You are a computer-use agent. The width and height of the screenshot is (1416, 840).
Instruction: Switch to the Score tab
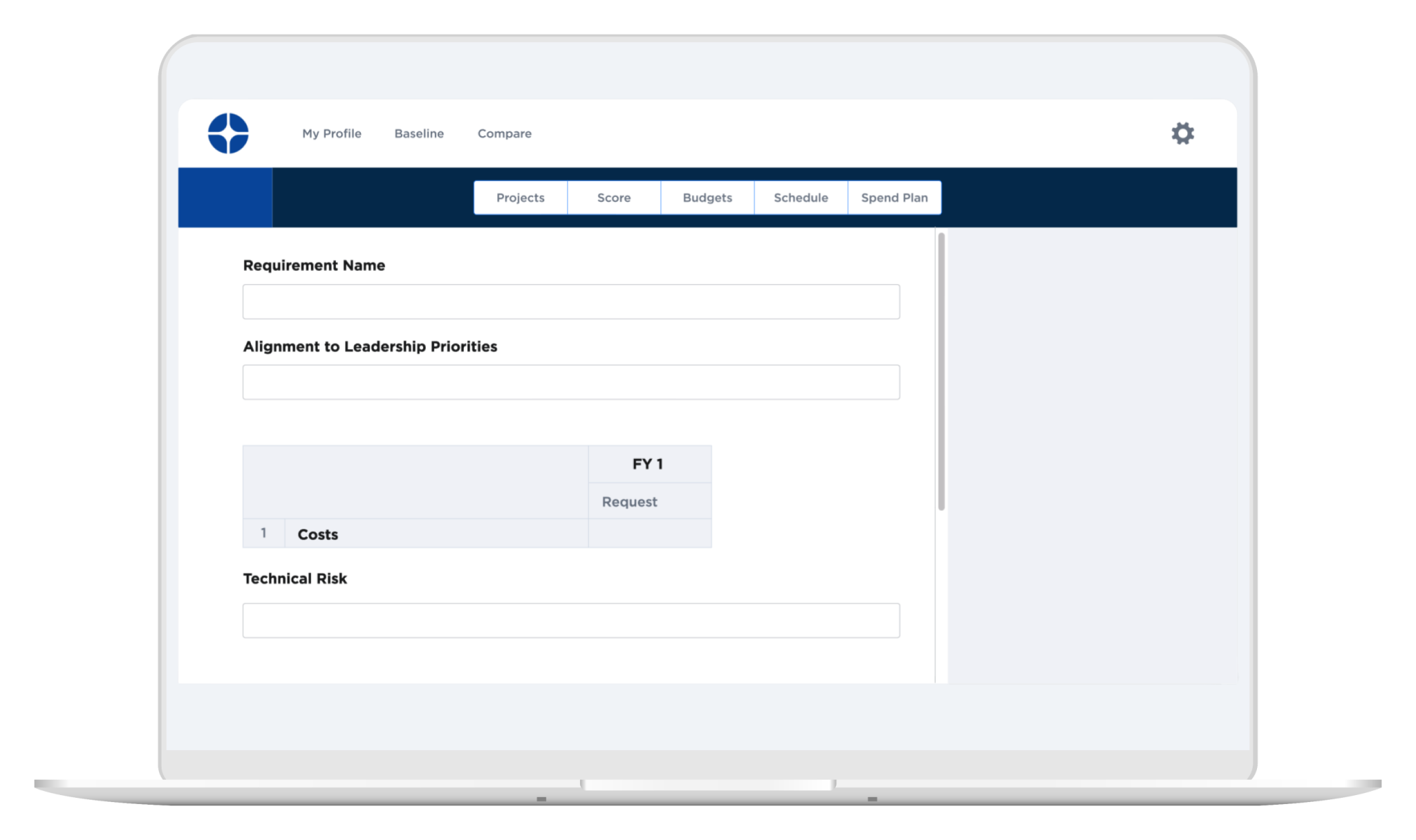click(613, 198)
